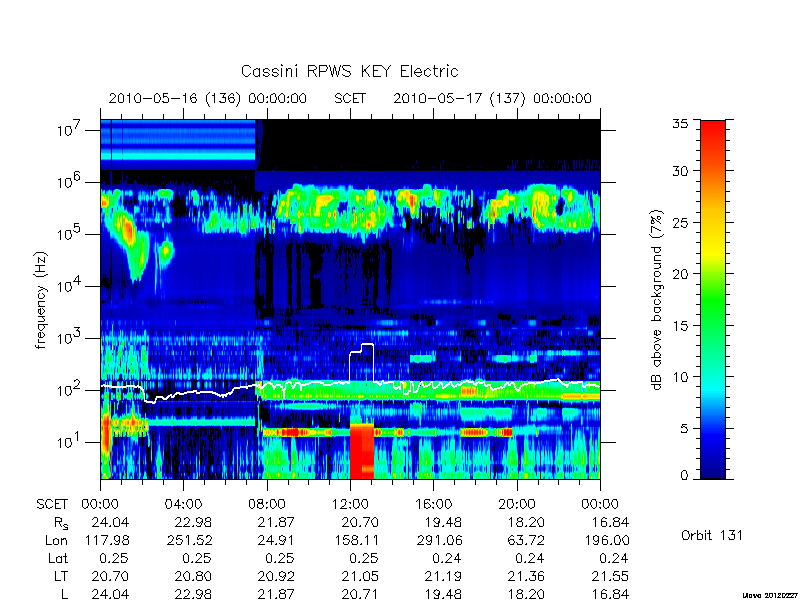Click the Rs value 20.70
800x600 pixels.
coord(360,522)
